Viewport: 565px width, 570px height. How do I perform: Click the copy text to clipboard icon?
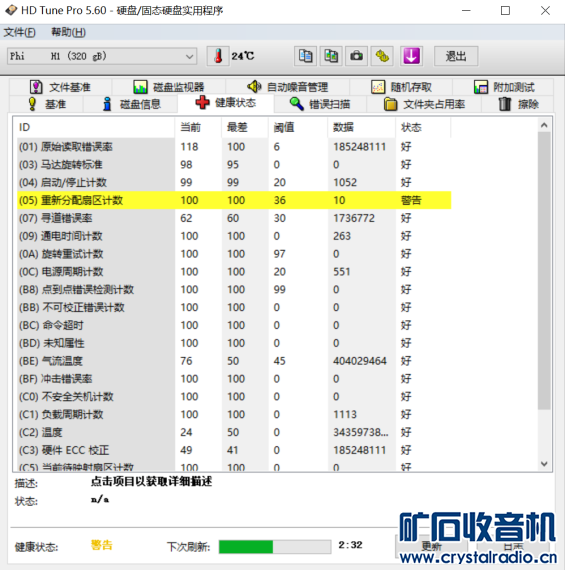click(x=305, y=56)
